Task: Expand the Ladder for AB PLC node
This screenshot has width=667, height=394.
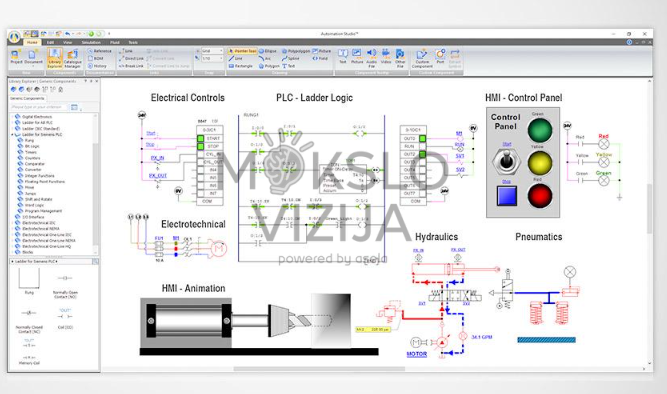Action: 12,123
